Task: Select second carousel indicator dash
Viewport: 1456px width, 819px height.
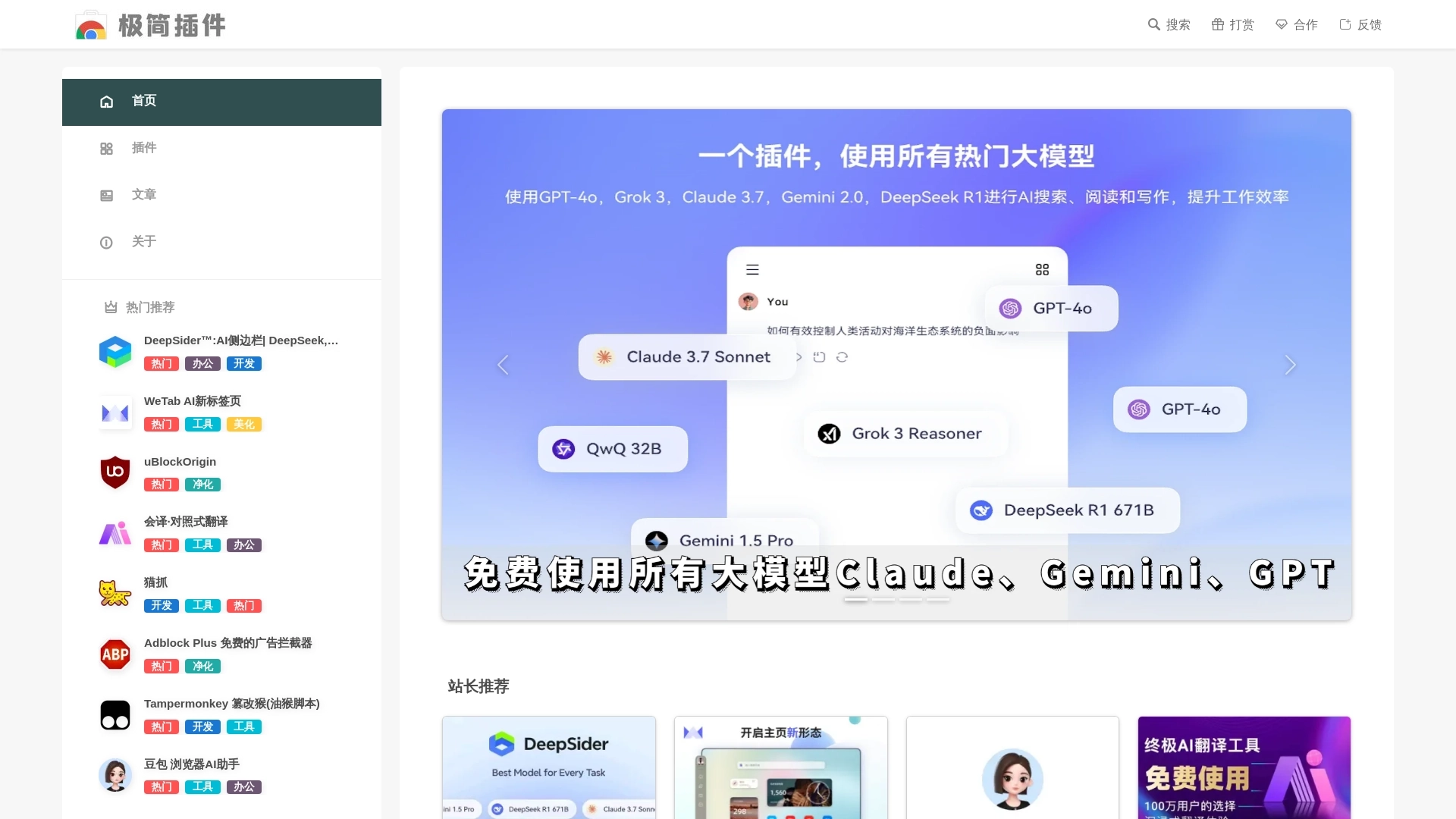Action: point(883,600)
